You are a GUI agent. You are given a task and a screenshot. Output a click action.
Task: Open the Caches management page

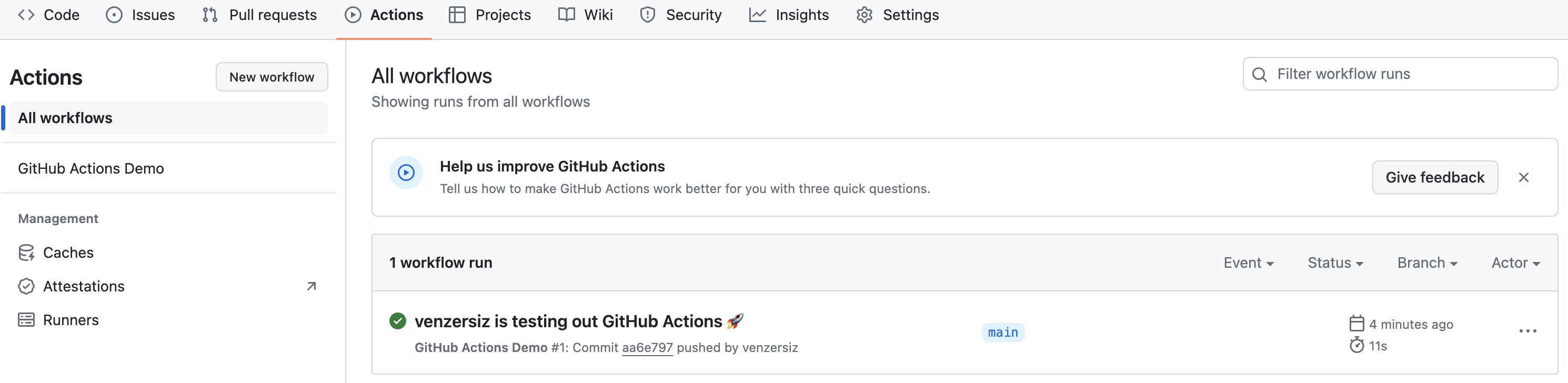click(67, 253)
